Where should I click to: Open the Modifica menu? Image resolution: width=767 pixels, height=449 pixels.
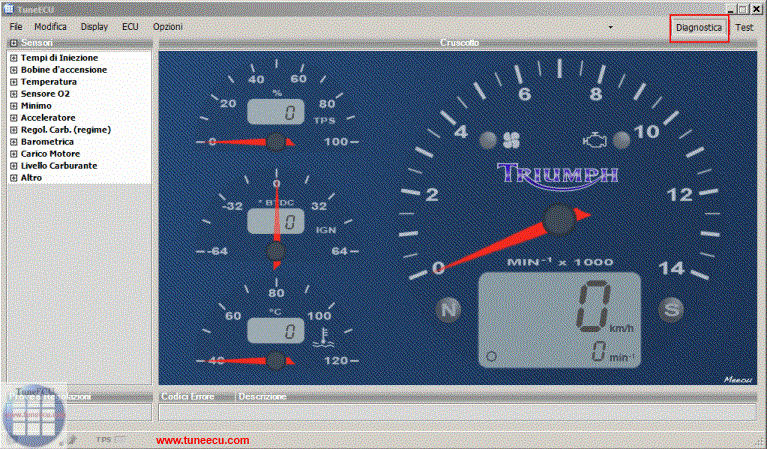(50, 26)
